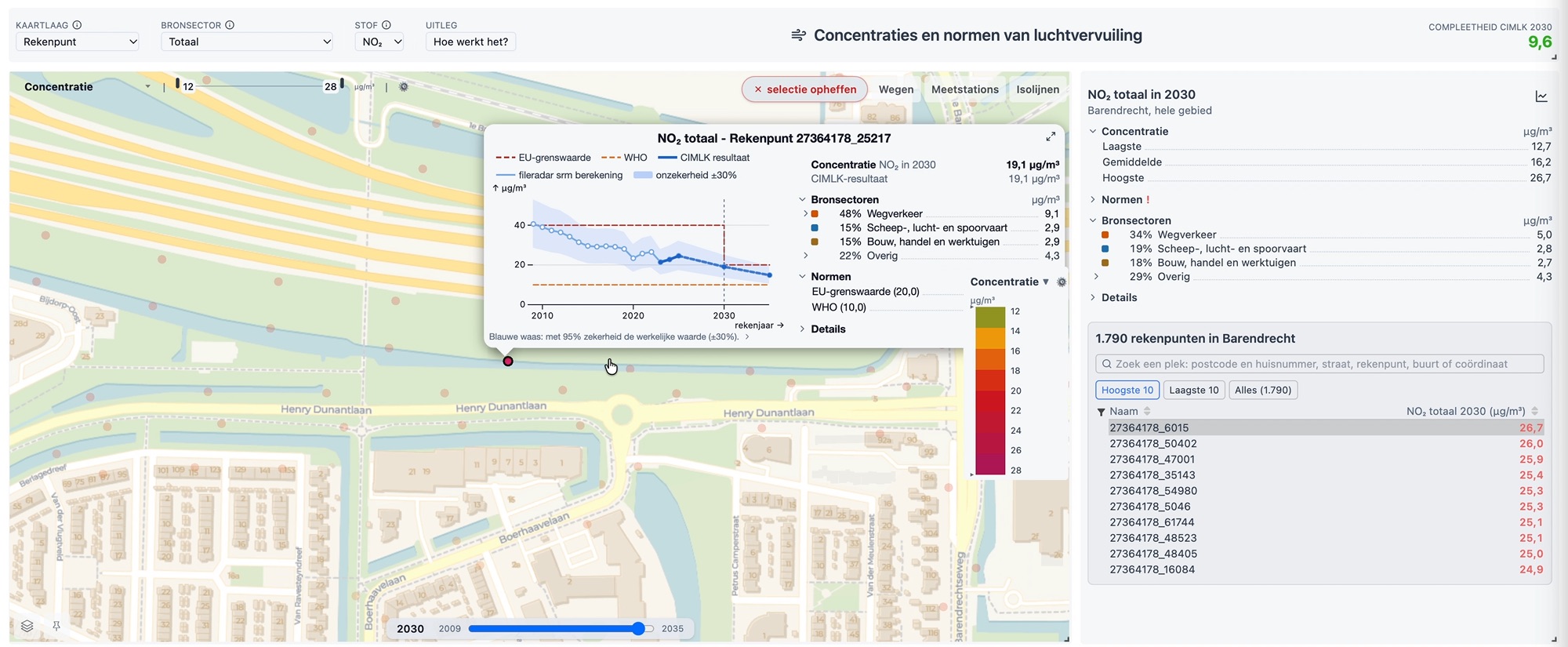Select the Alles (1.790) tab
This screenshot has width=1568, height=647.
tap(1262, 390)
